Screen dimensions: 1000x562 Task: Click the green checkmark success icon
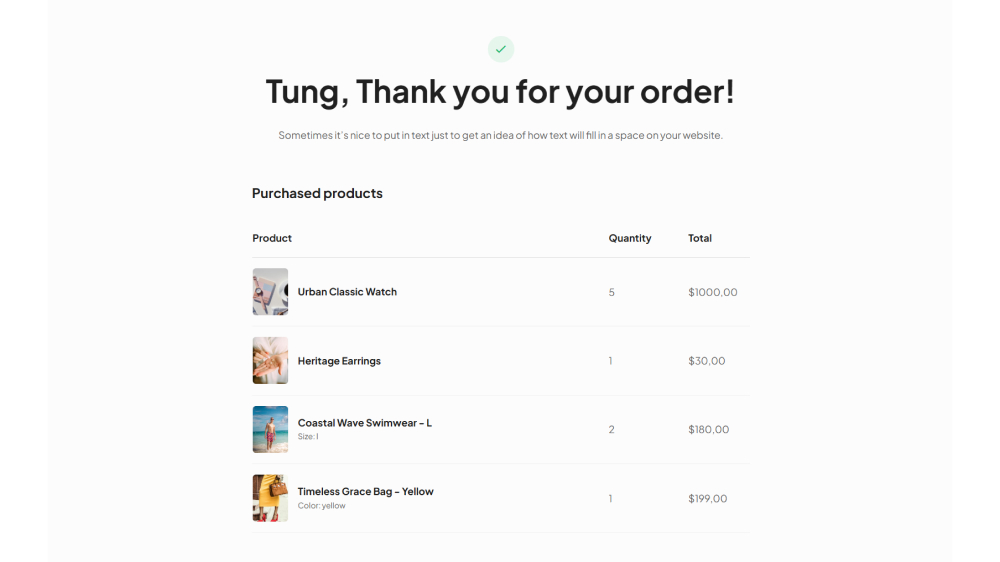[x=500, y=49]
